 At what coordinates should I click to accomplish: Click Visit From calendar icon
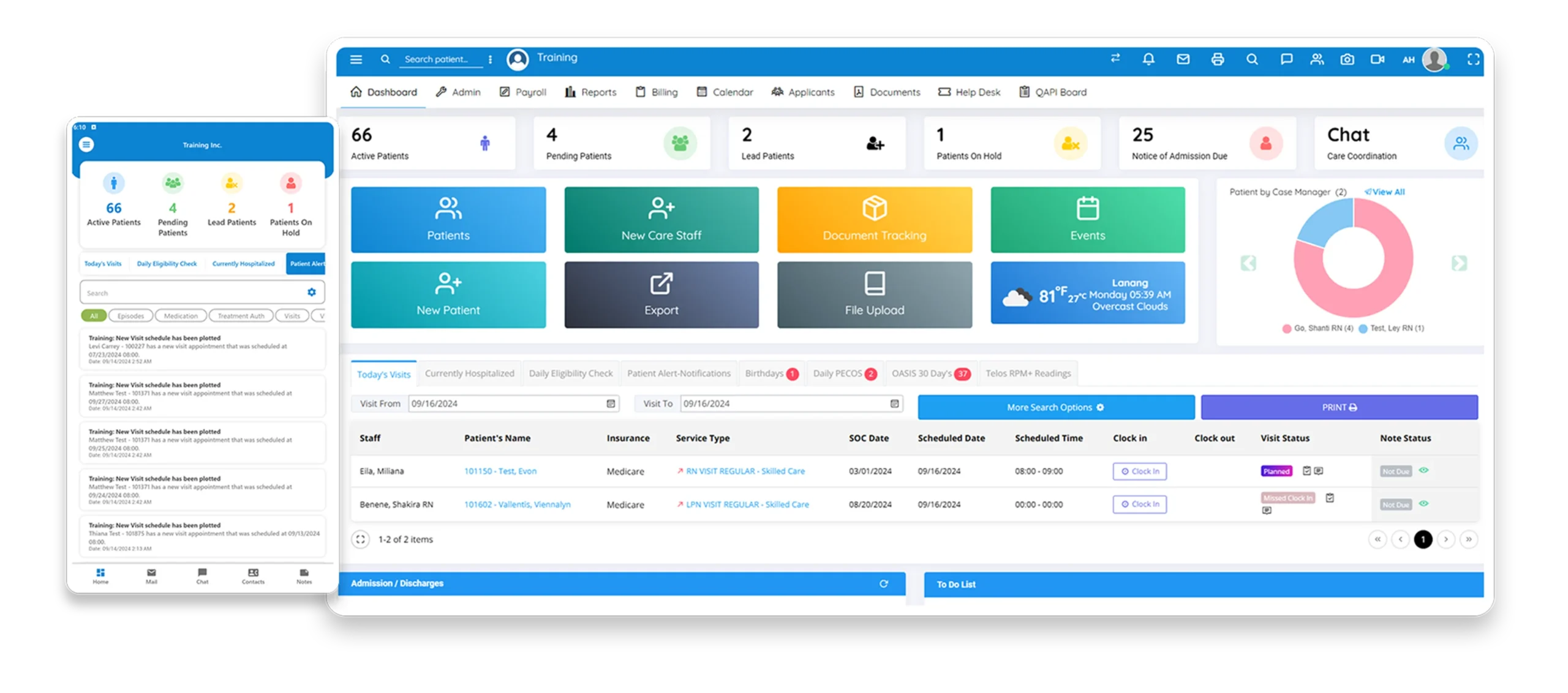pyautogui.click(x=610, y=403)
